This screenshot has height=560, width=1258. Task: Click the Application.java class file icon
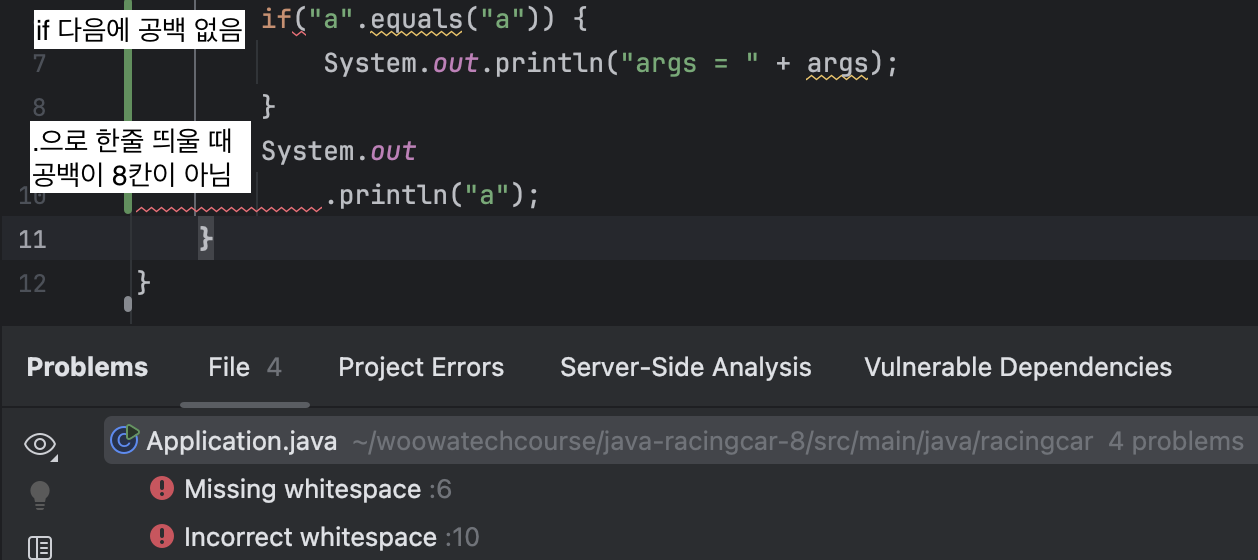coord(125,441)
